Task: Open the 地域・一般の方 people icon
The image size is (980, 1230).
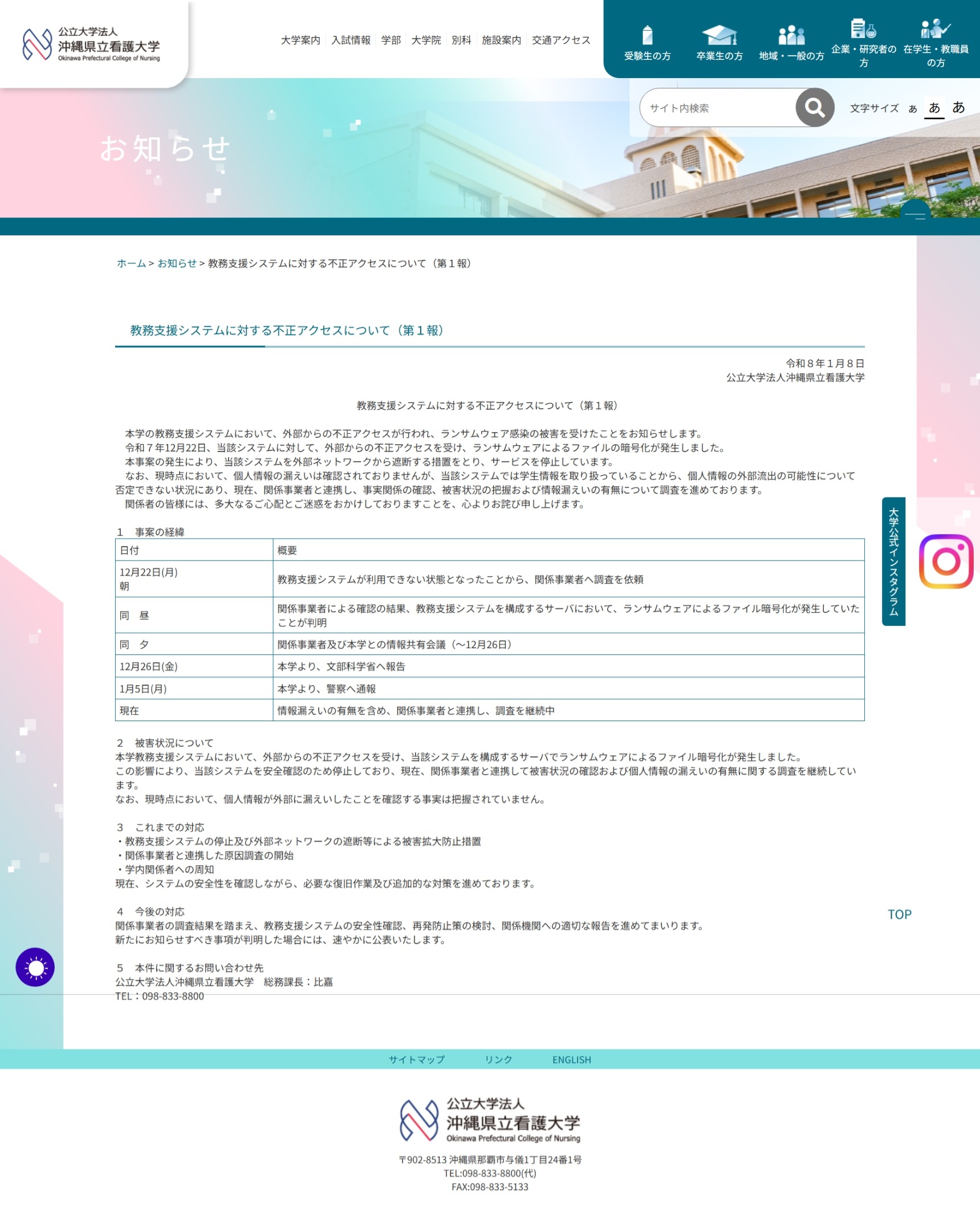Action: 791,35
